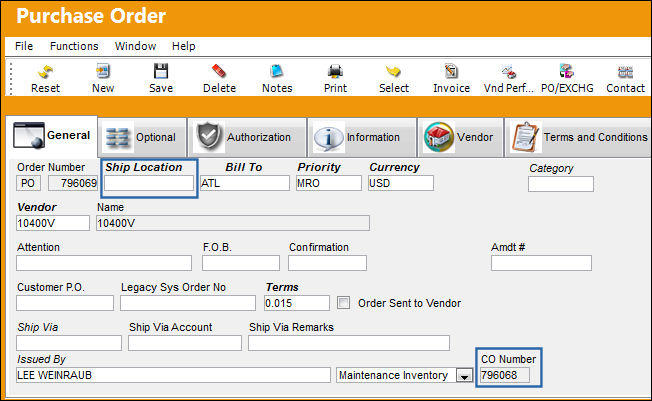
Task: Switch to the Information tab
Action: pos(362,137)
